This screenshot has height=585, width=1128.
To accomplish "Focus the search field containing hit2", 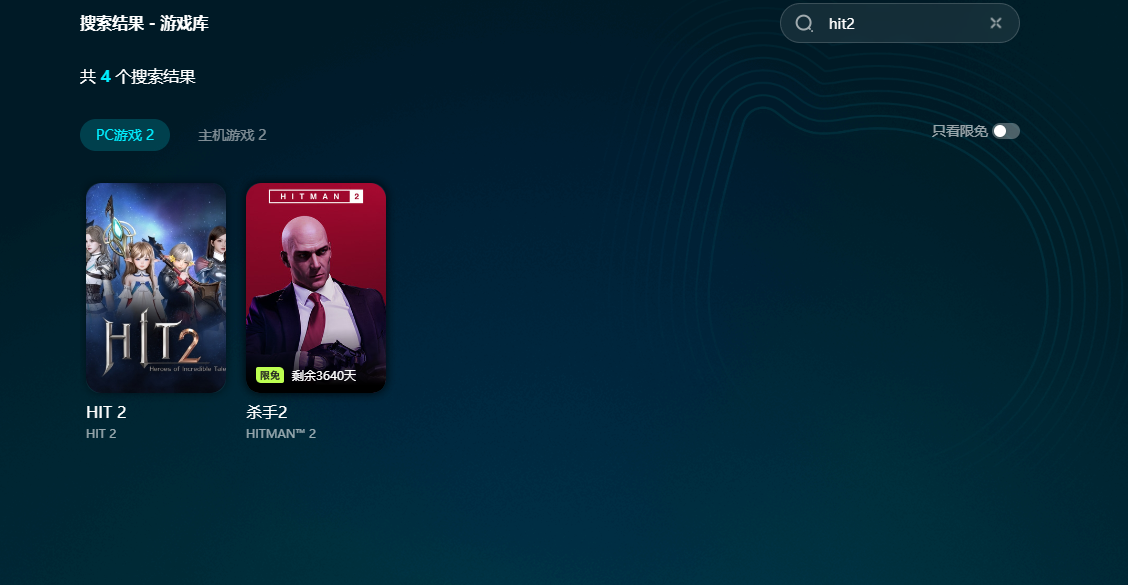I will point(900,23).
